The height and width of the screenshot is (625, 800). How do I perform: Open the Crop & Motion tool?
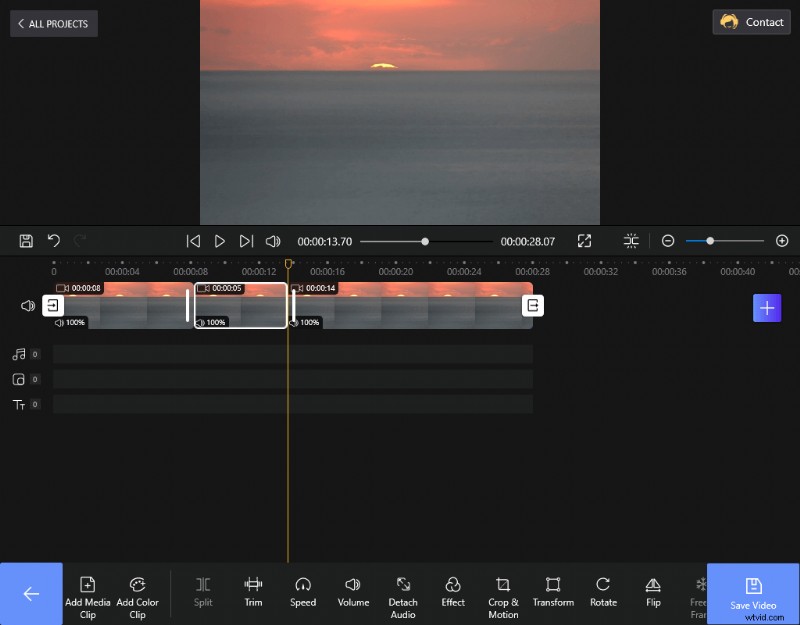(503, 593)
